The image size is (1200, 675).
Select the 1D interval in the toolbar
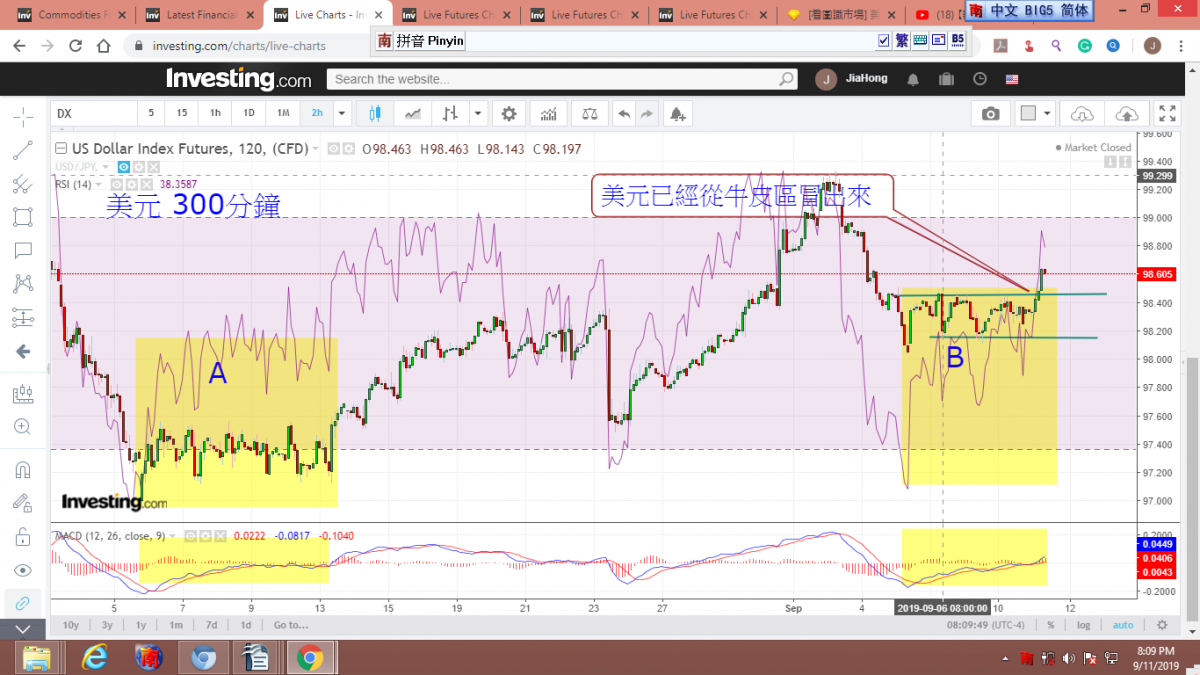[x=249, y=113]
